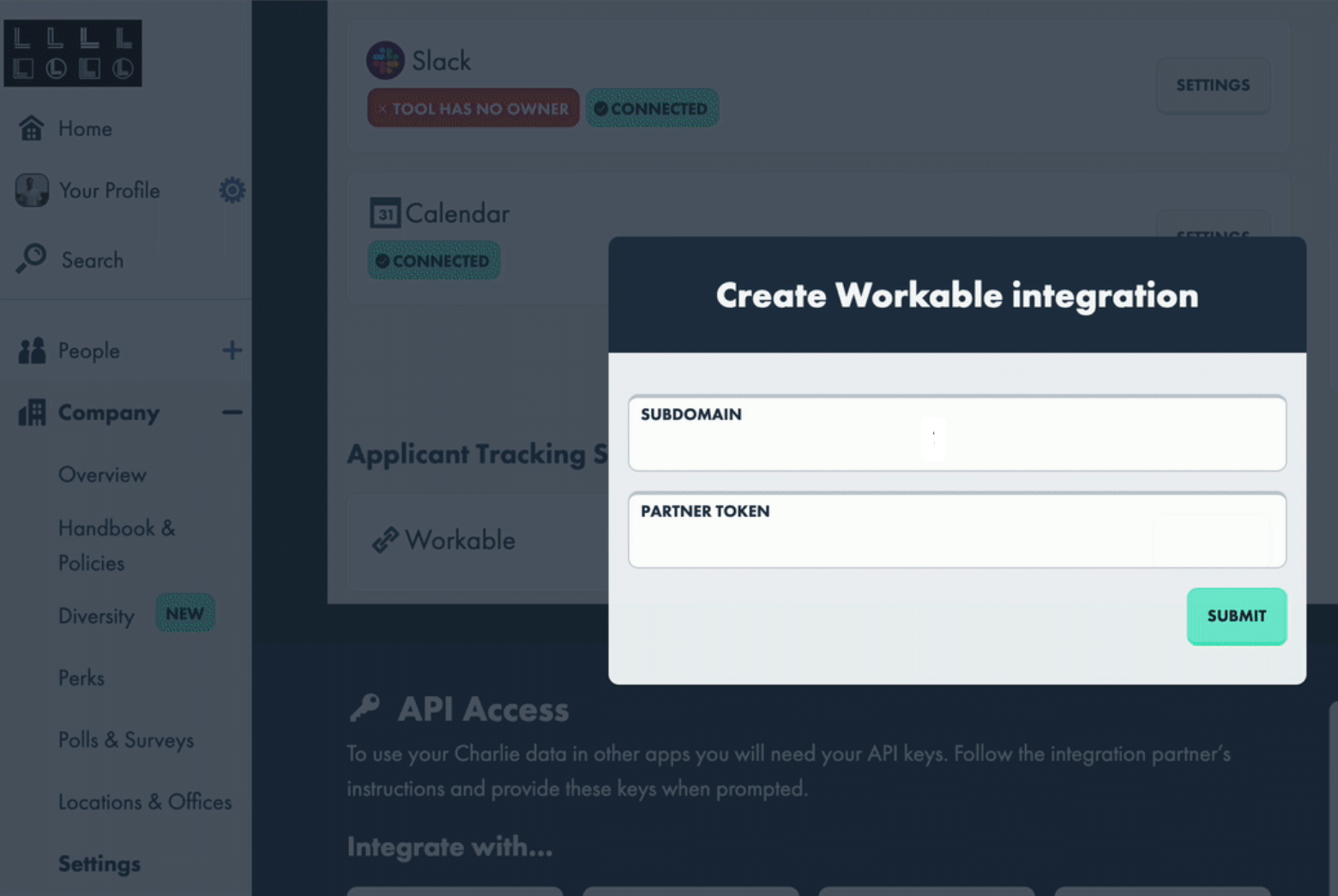Click into the PARTNER TOKEN field

[957, 530]
